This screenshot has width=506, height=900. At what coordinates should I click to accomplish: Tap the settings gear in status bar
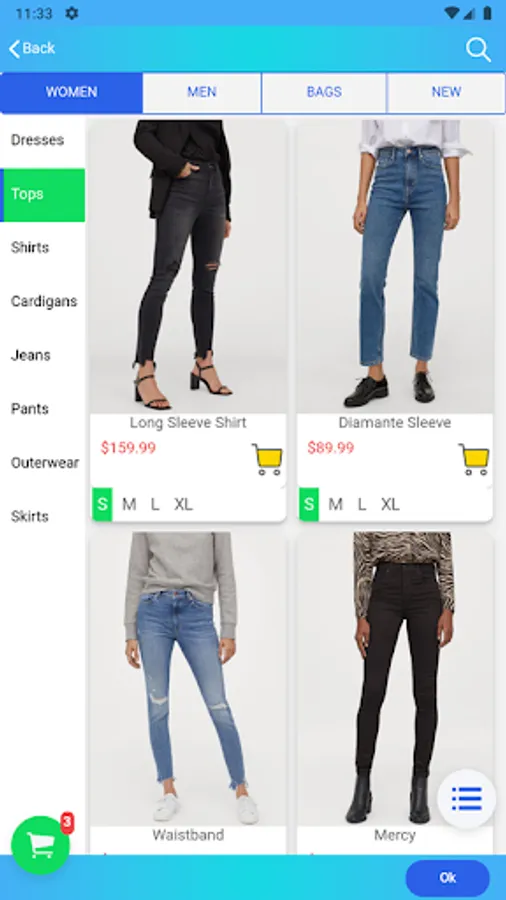[x=72, y=13]
